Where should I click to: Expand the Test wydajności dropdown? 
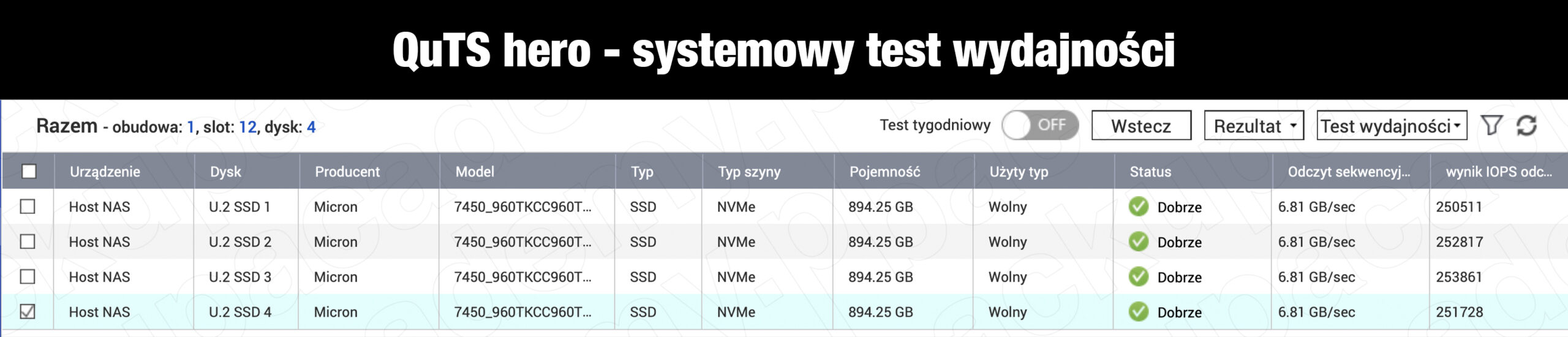(1392, 126)
